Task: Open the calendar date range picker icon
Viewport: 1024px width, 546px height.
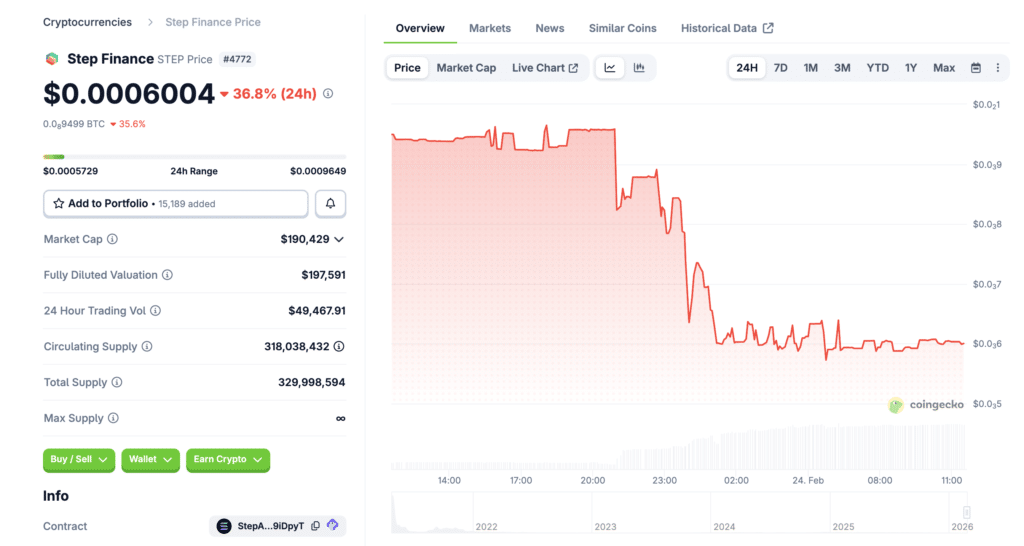Action: tap(976, 68)
